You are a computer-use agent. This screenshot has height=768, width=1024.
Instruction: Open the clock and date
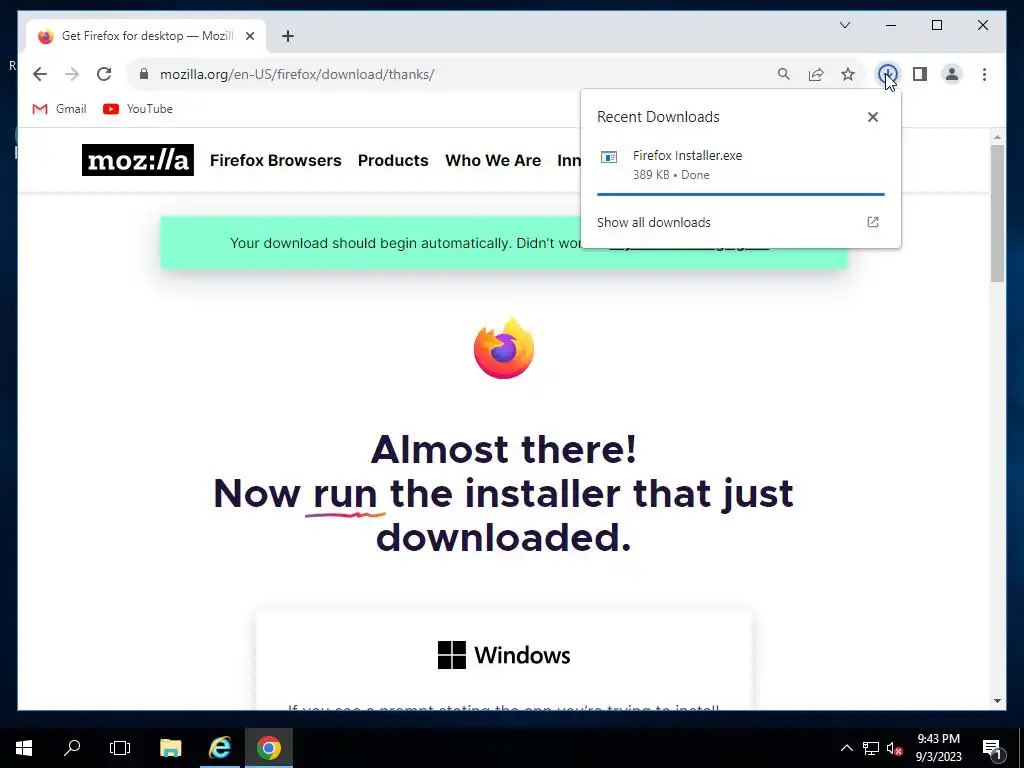(938, 748)
